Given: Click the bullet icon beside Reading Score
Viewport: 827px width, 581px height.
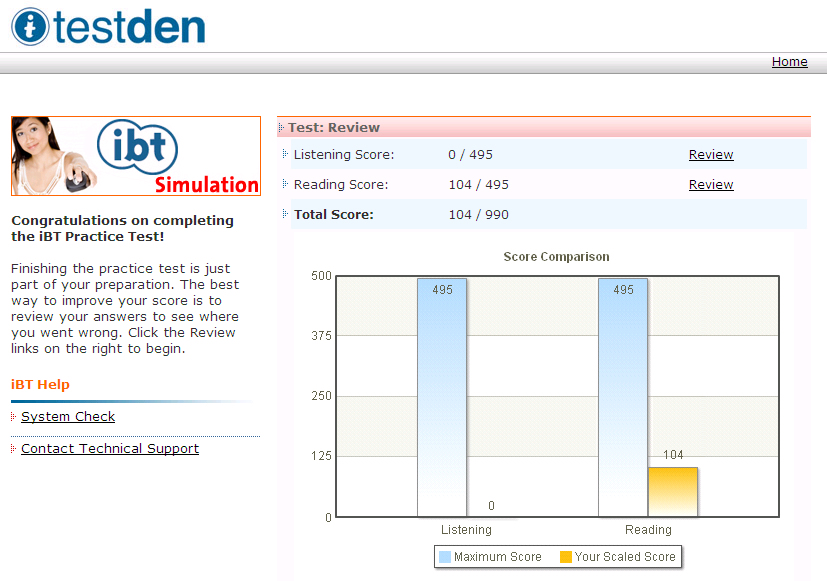Looking at the screenshot, I should click(x=285, y=184).
